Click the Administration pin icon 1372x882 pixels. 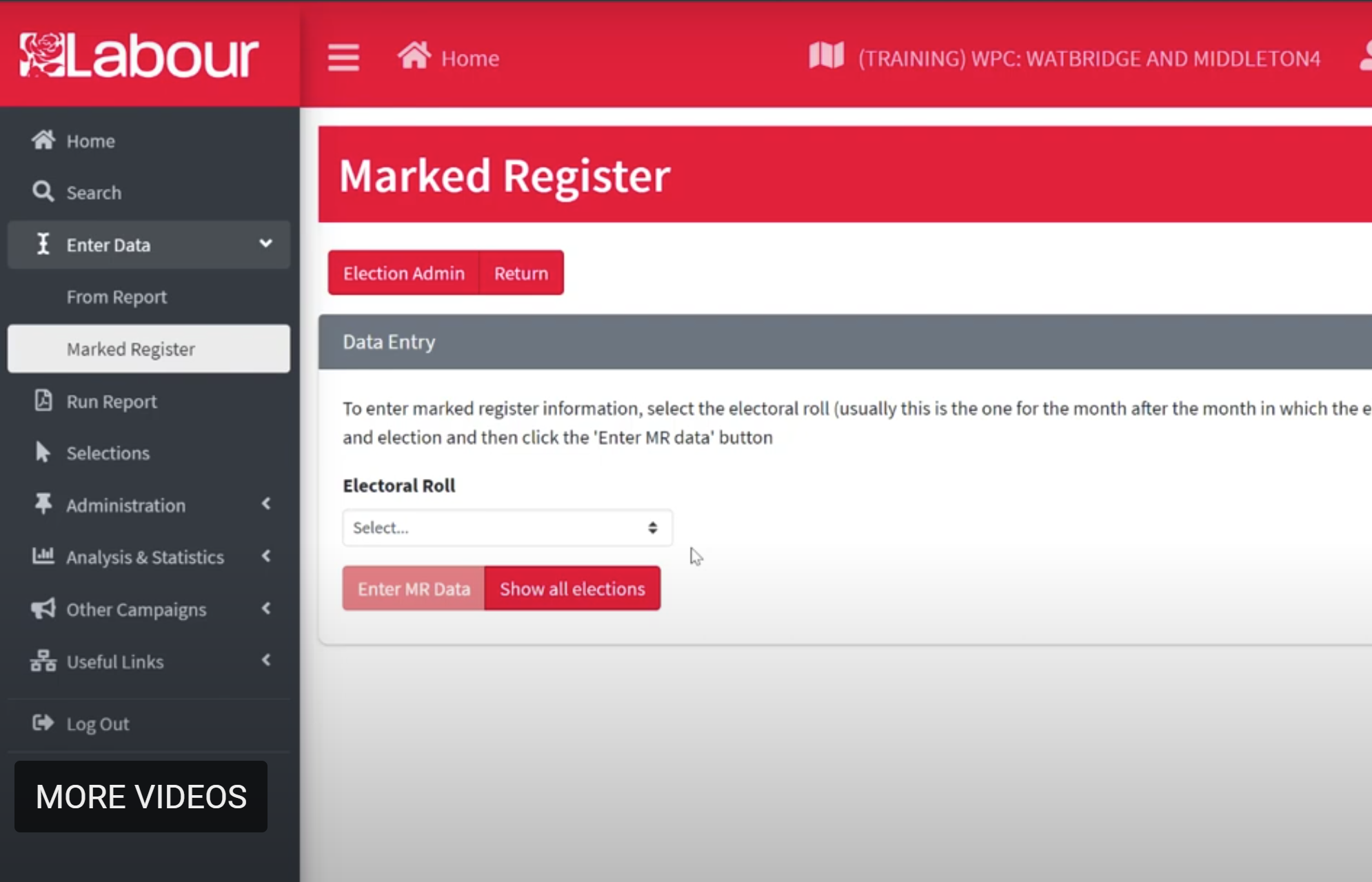click(x=43, y=504)
